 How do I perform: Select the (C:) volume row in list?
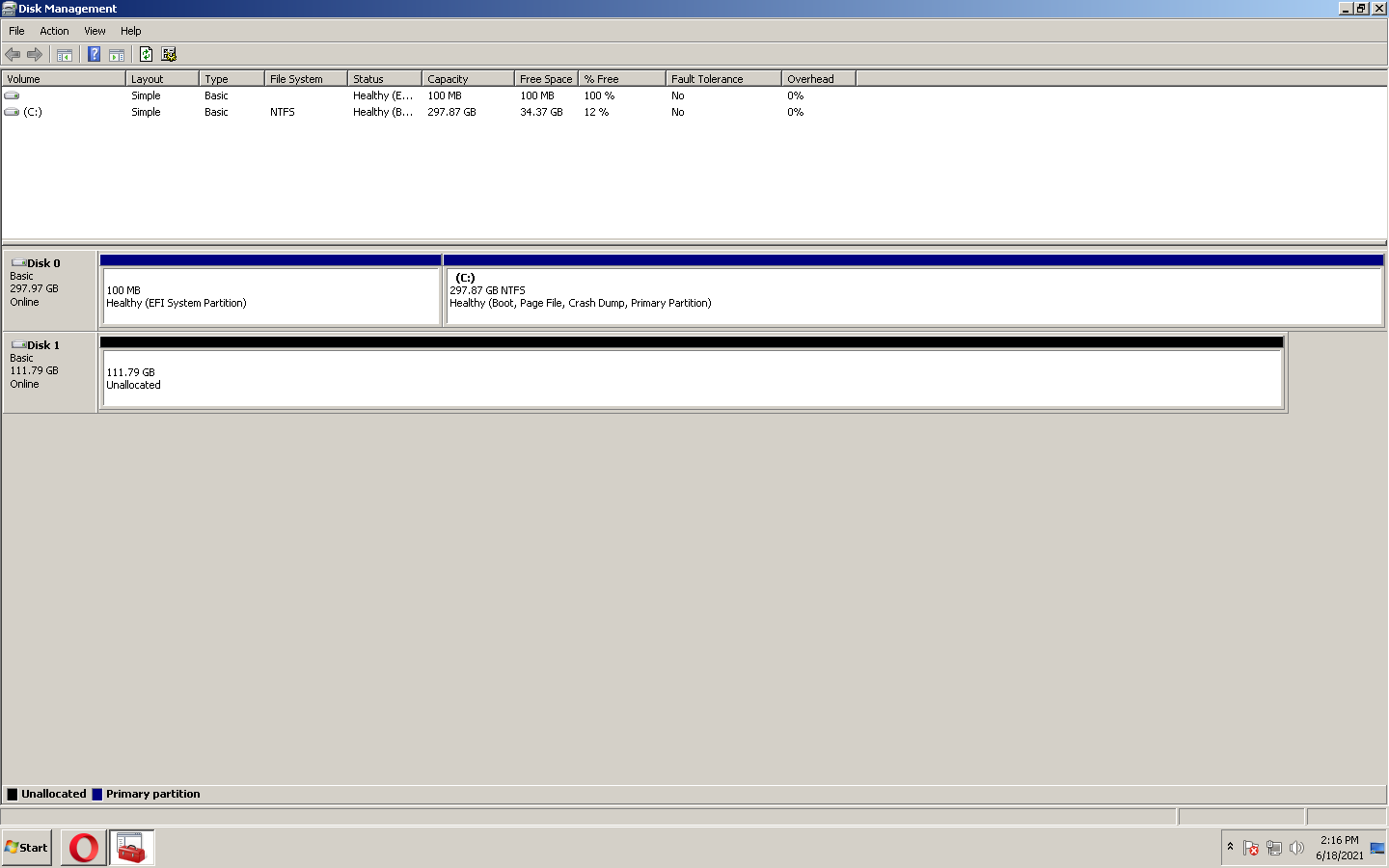tap(33, 112)
